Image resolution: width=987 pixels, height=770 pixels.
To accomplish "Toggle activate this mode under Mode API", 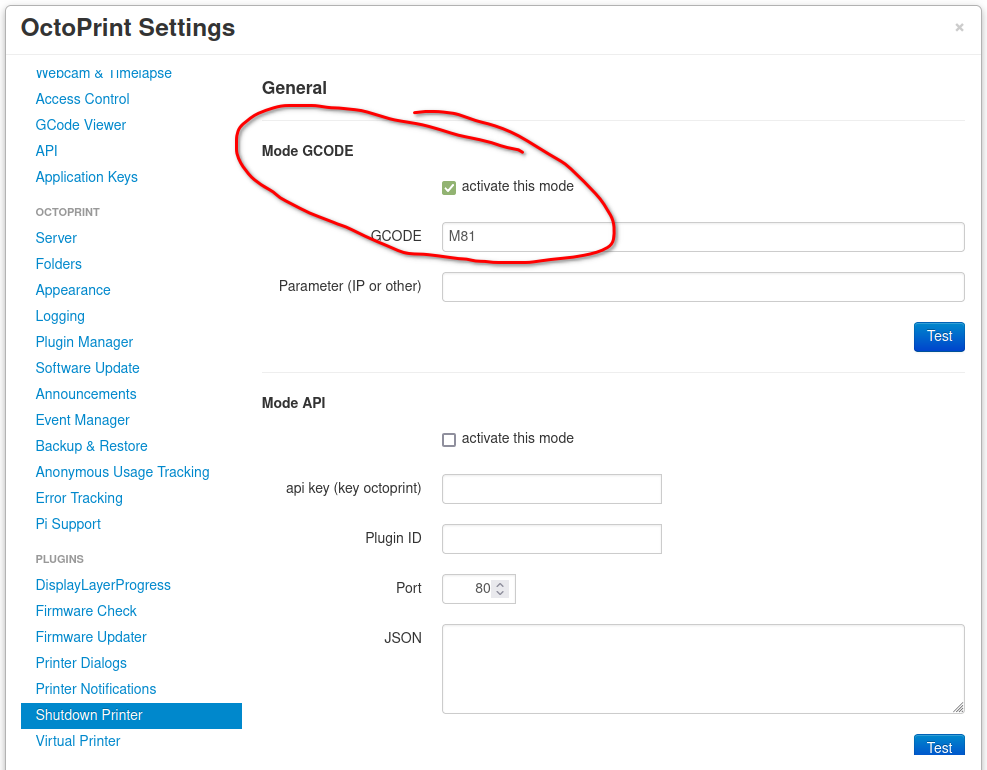I will [x=449, y=439].
